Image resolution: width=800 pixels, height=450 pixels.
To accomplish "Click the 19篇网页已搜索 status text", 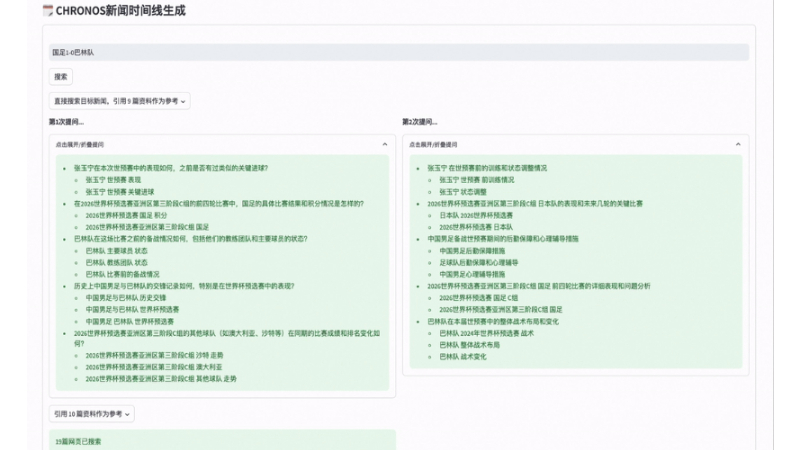I will pyautogui.click(x=78, y=441).
